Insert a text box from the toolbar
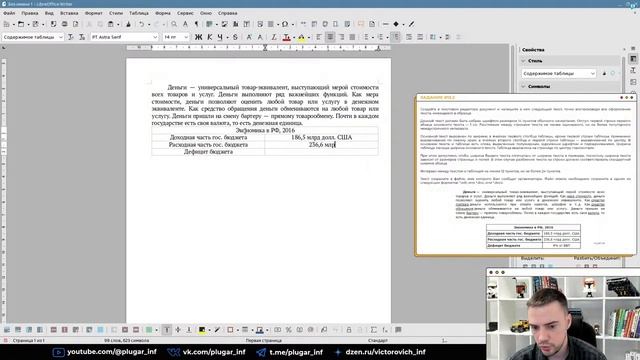 (247, 24)
